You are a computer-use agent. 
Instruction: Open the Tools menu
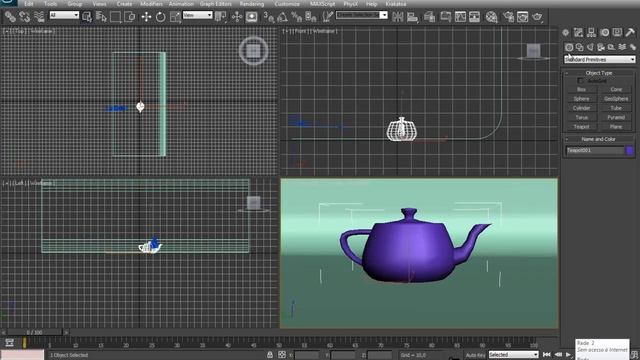[x=51, y=4]
